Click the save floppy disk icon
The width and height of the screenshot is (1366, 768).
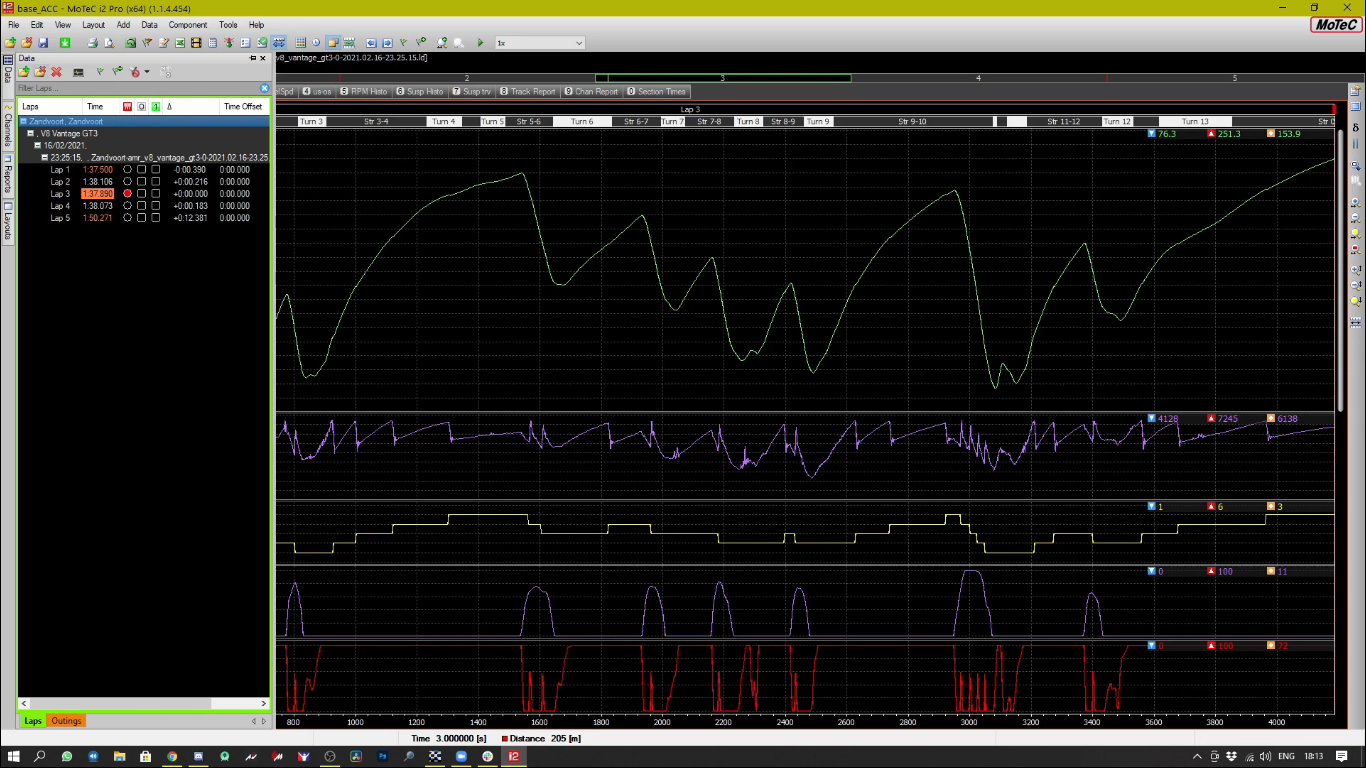(x=42, y=43)
